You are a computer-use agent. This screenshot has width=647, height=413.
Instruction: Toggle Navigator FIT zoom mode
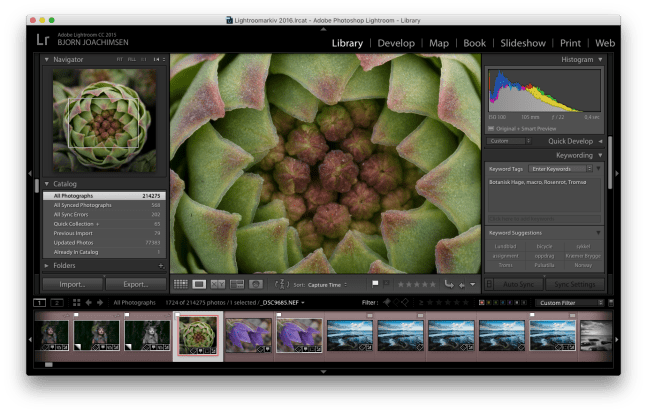(x=119, y=60)
